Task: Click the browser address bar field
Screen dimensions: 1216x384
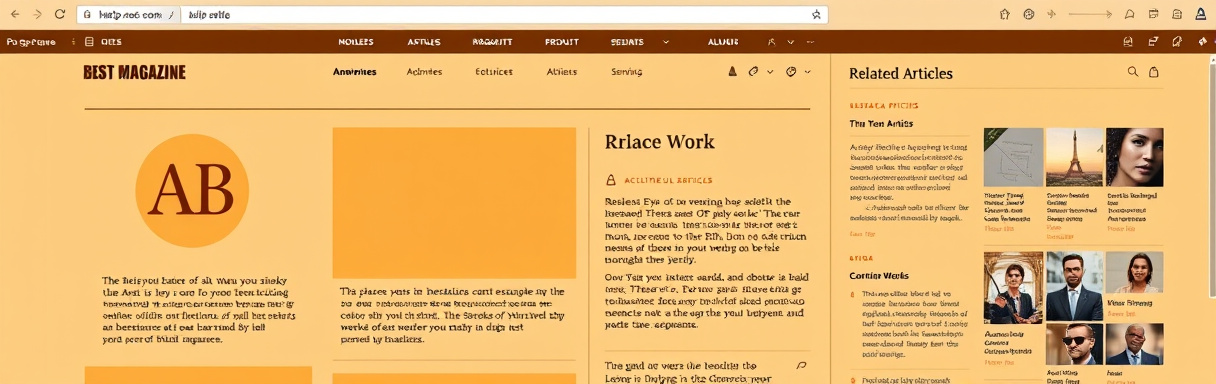Action: 453,15
